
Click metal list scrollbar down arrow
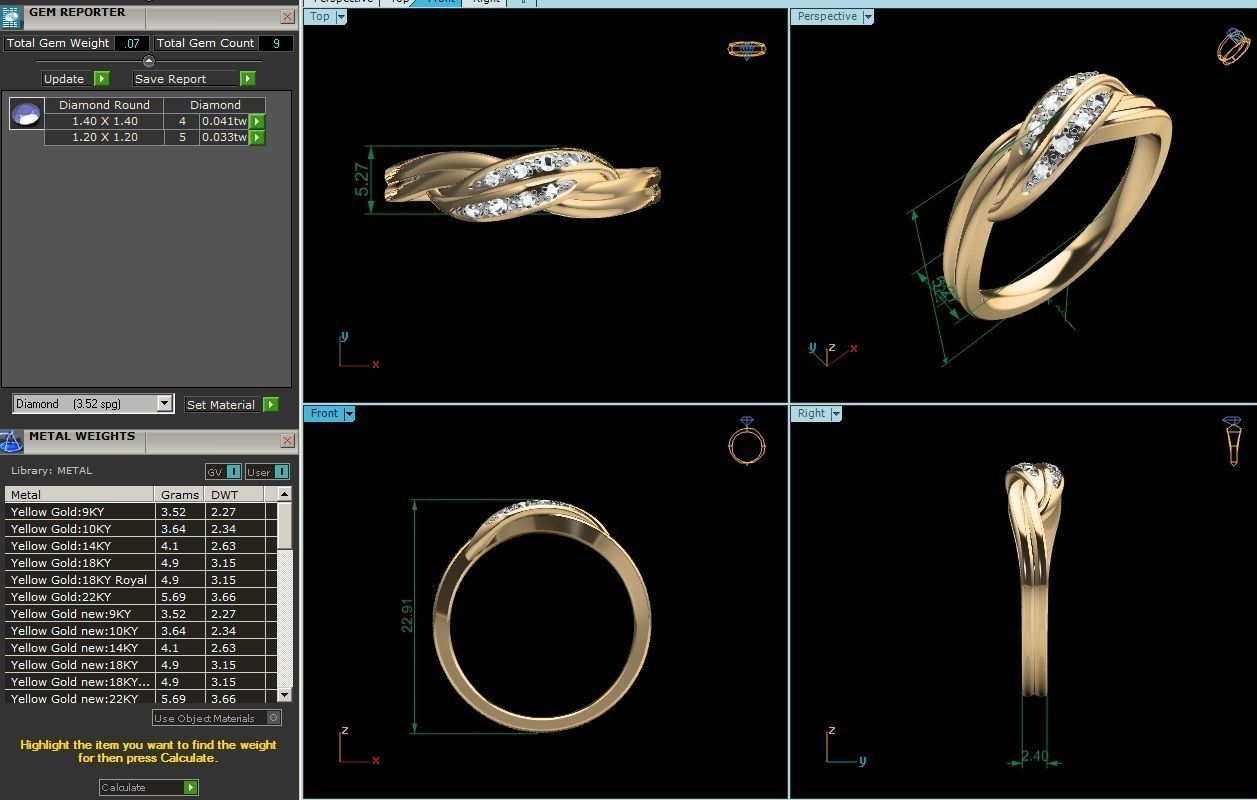click(285, 695)
